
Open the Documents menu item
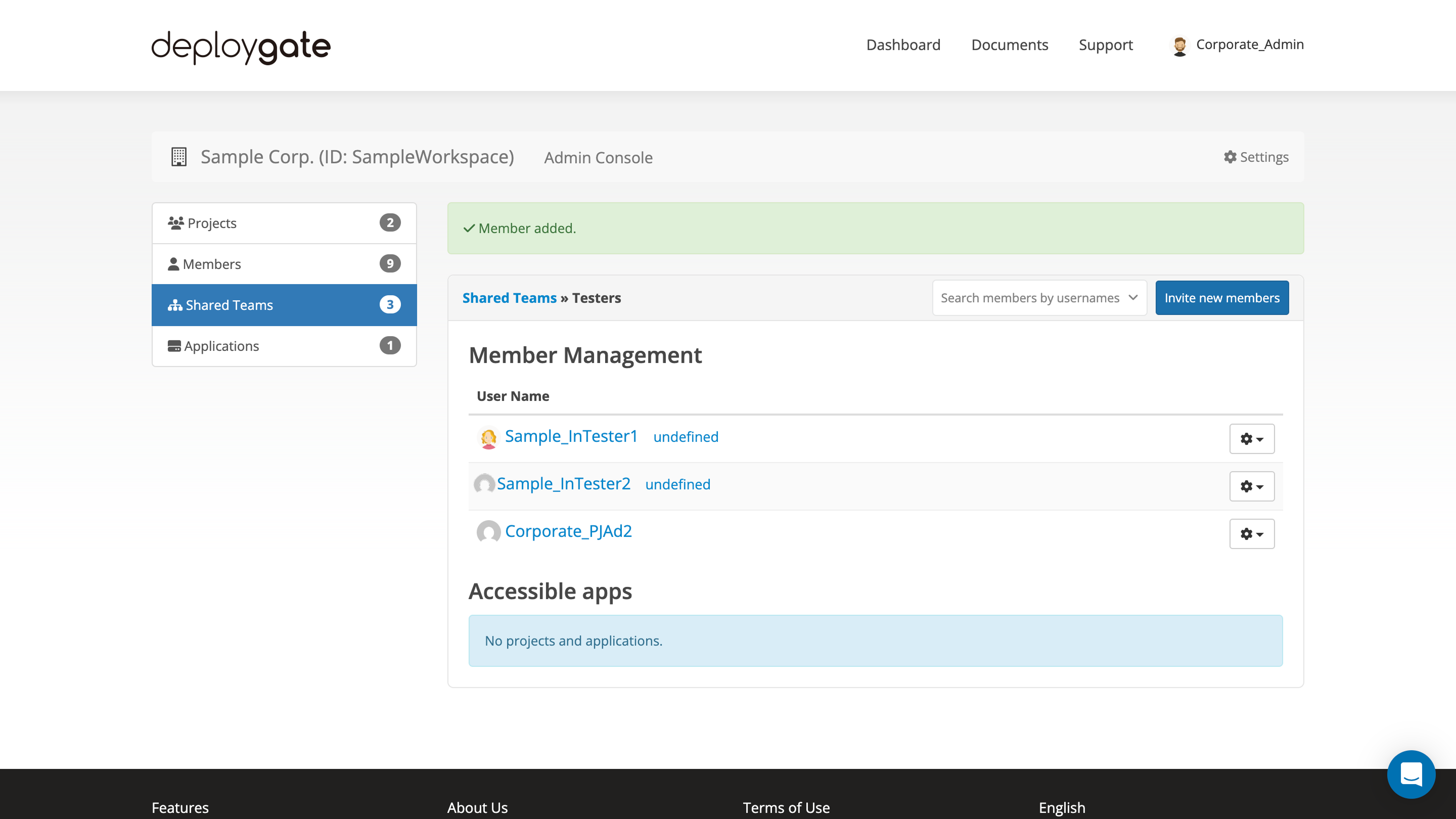1010,44
